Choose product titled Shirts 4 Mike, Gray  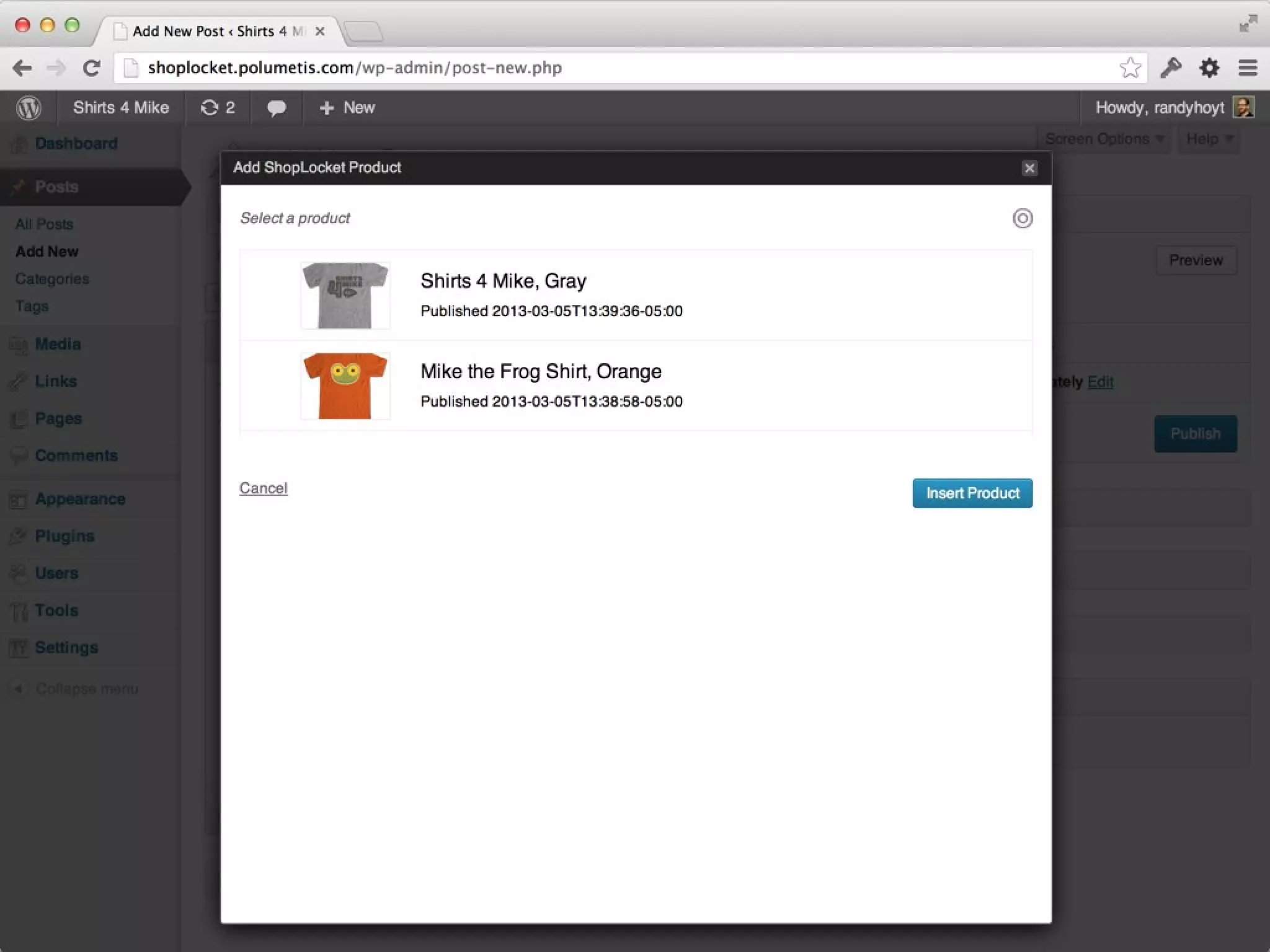[x=504, y=281]
